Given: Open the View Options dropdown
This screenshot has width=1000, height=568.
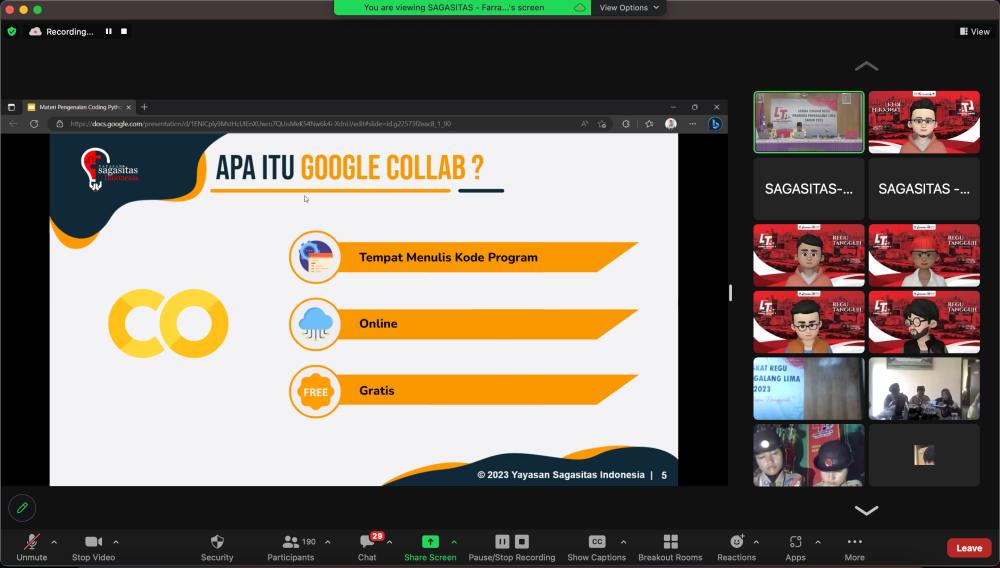Looking at the screenshot, I should 629,8.
